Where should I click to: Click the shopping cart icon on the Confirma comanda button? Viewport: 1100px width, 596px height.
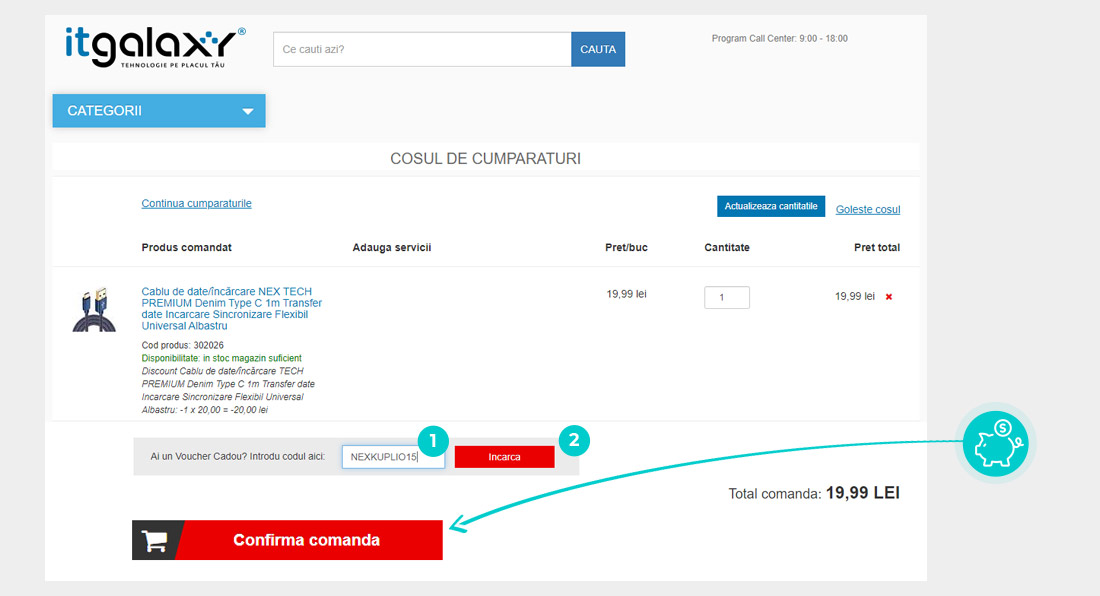pos(154,540)
